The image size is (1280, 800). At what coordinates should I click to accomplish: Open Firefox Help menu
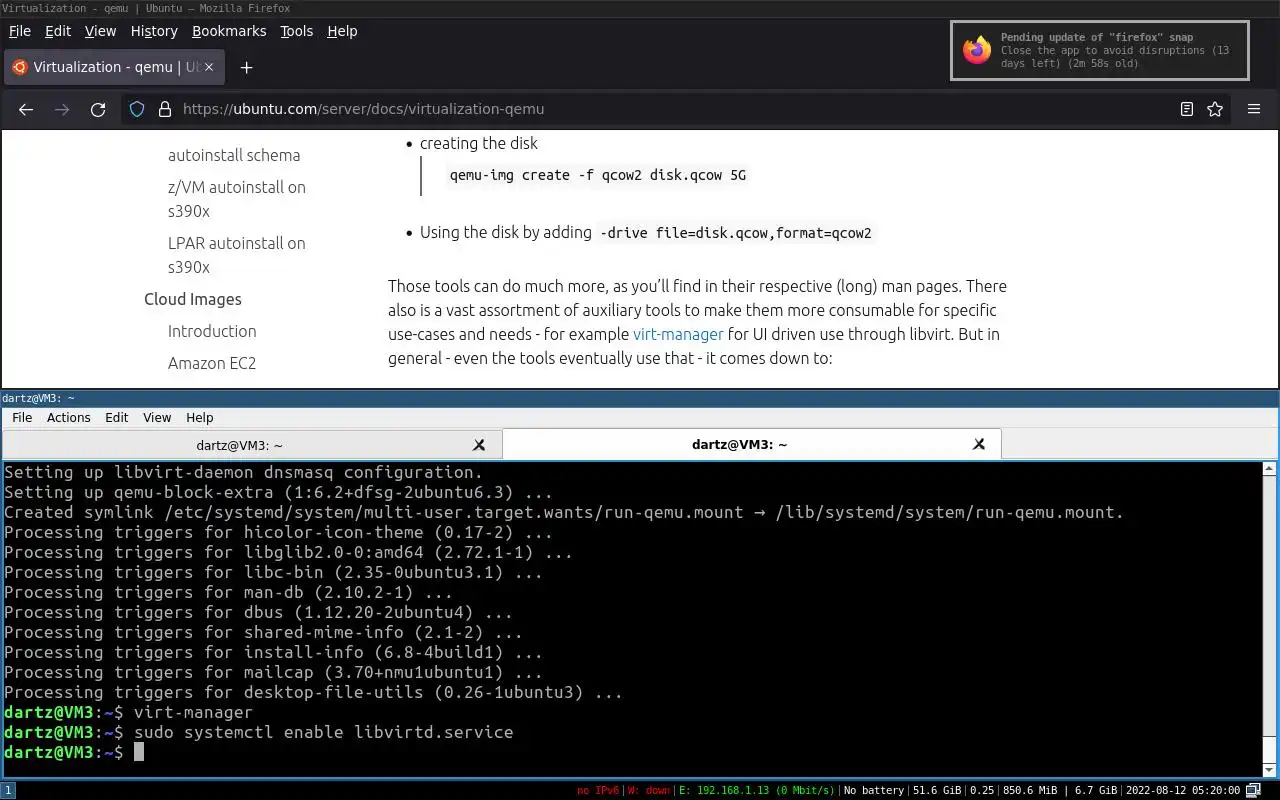[342, 31]
